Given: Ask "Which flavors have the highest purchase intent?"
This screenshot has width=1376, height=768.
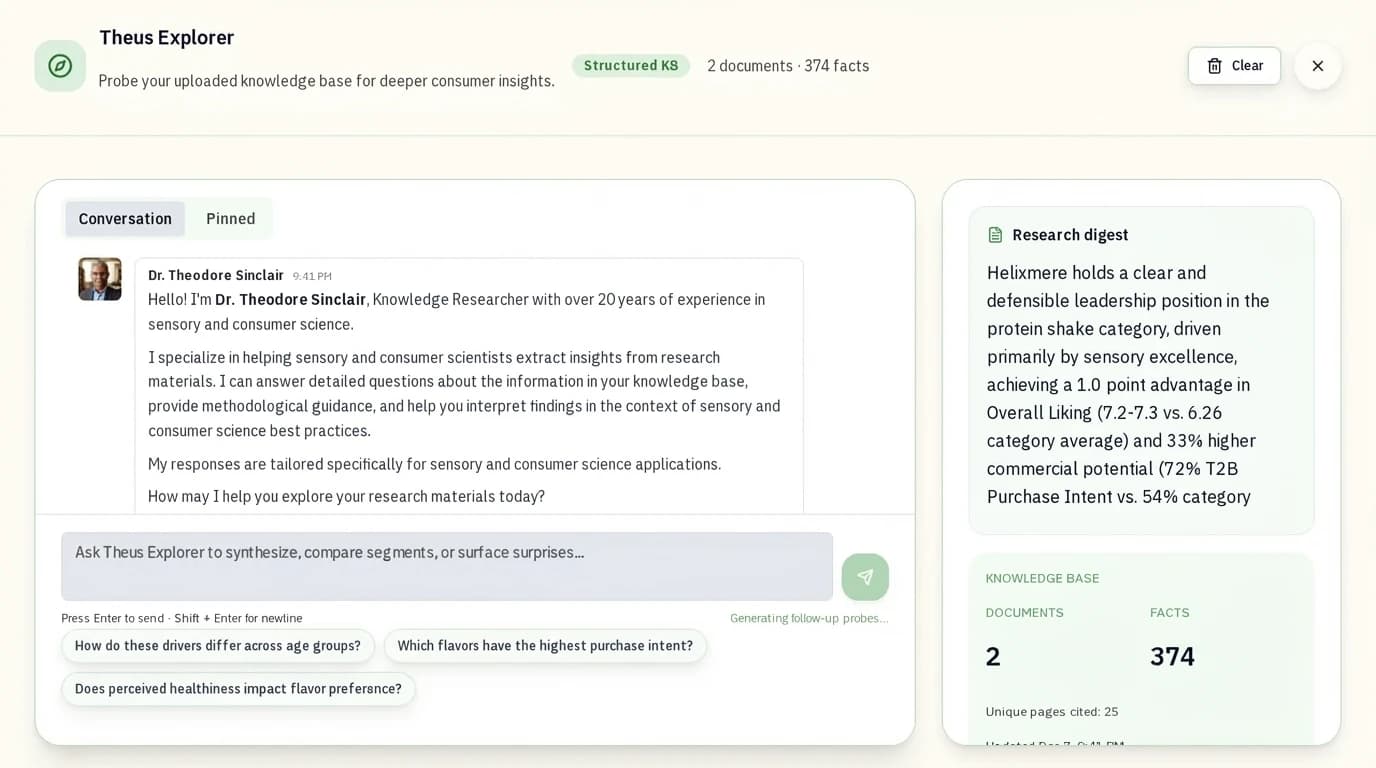Looking at the screenshot, I should click(x=545, y=646).
